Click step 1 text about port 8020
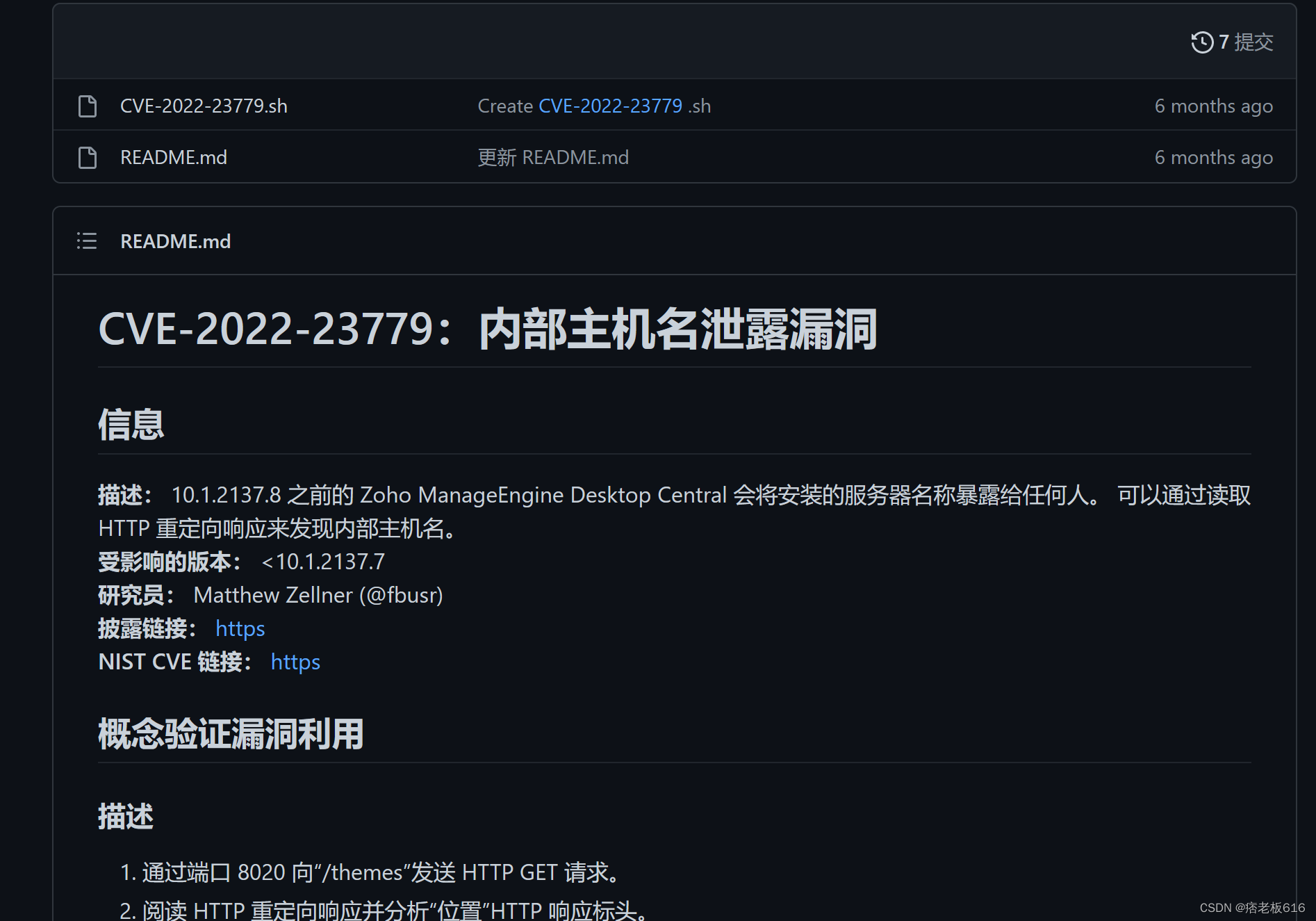The image size is (1316, 921). tap(382, 872)
